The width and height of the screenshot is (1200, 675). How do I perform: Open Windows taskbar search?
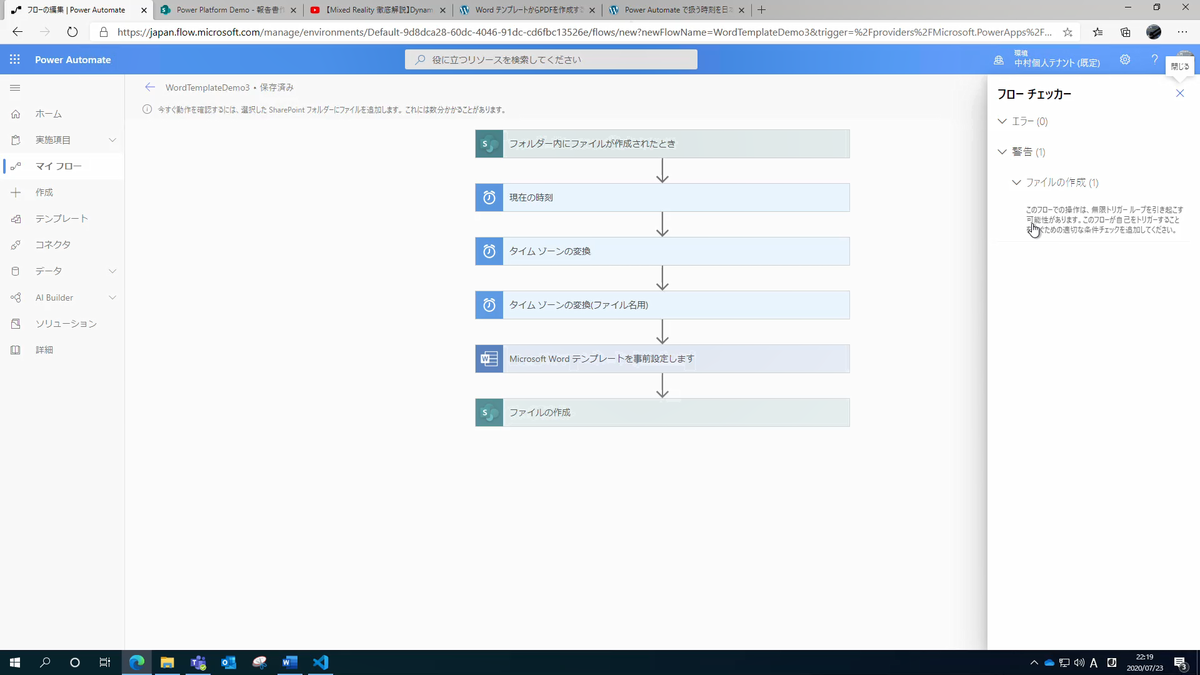[45, 662]
